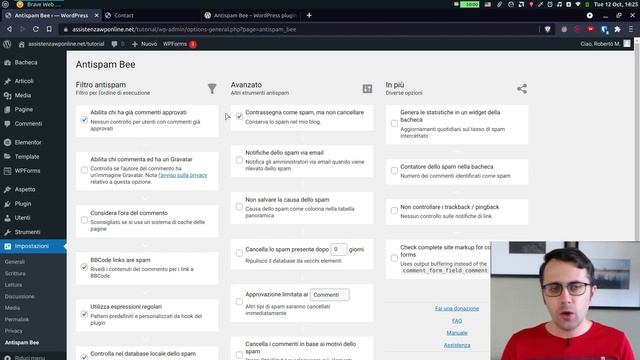Screen dimensions: 640x360
Task: Uncheck BBCode links are spam
Action: coord(84,267)
